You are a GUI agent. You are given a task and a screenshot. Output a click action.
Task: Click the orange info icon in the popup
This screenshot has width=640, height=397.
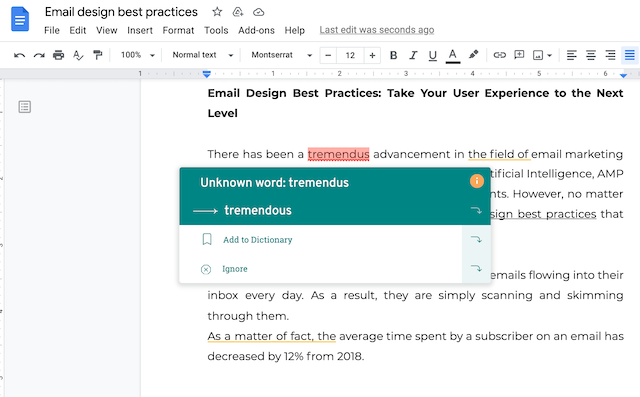tap(476, 181)
